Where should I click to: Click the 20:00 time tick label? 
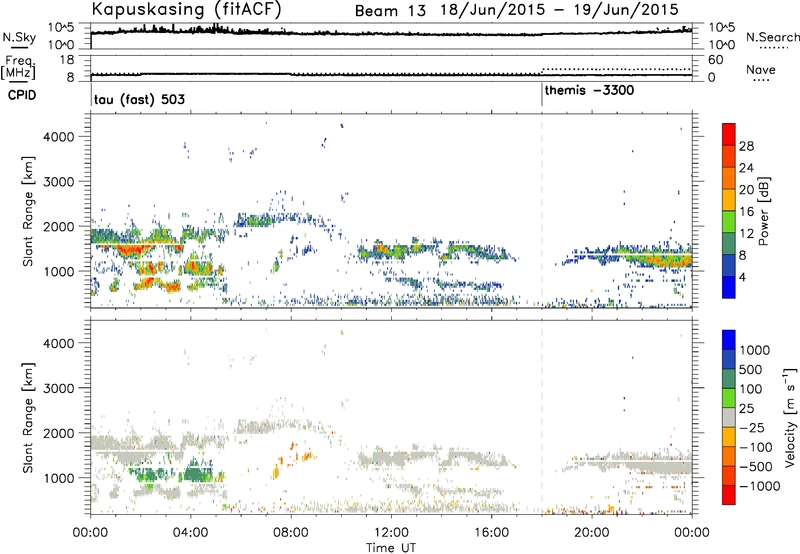591,533
